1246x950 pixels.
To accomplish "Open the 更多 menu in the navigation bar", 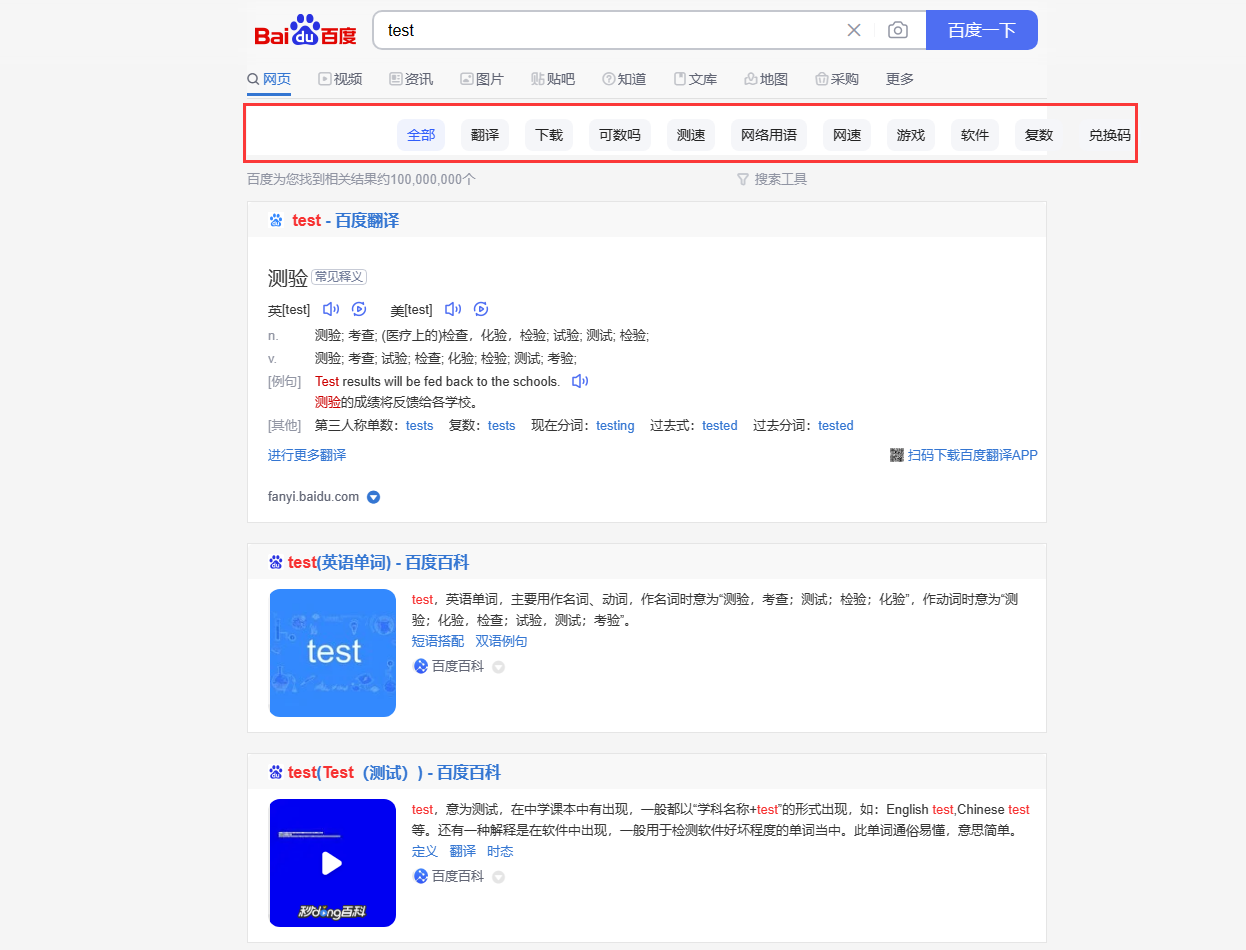I will (898, 79).
